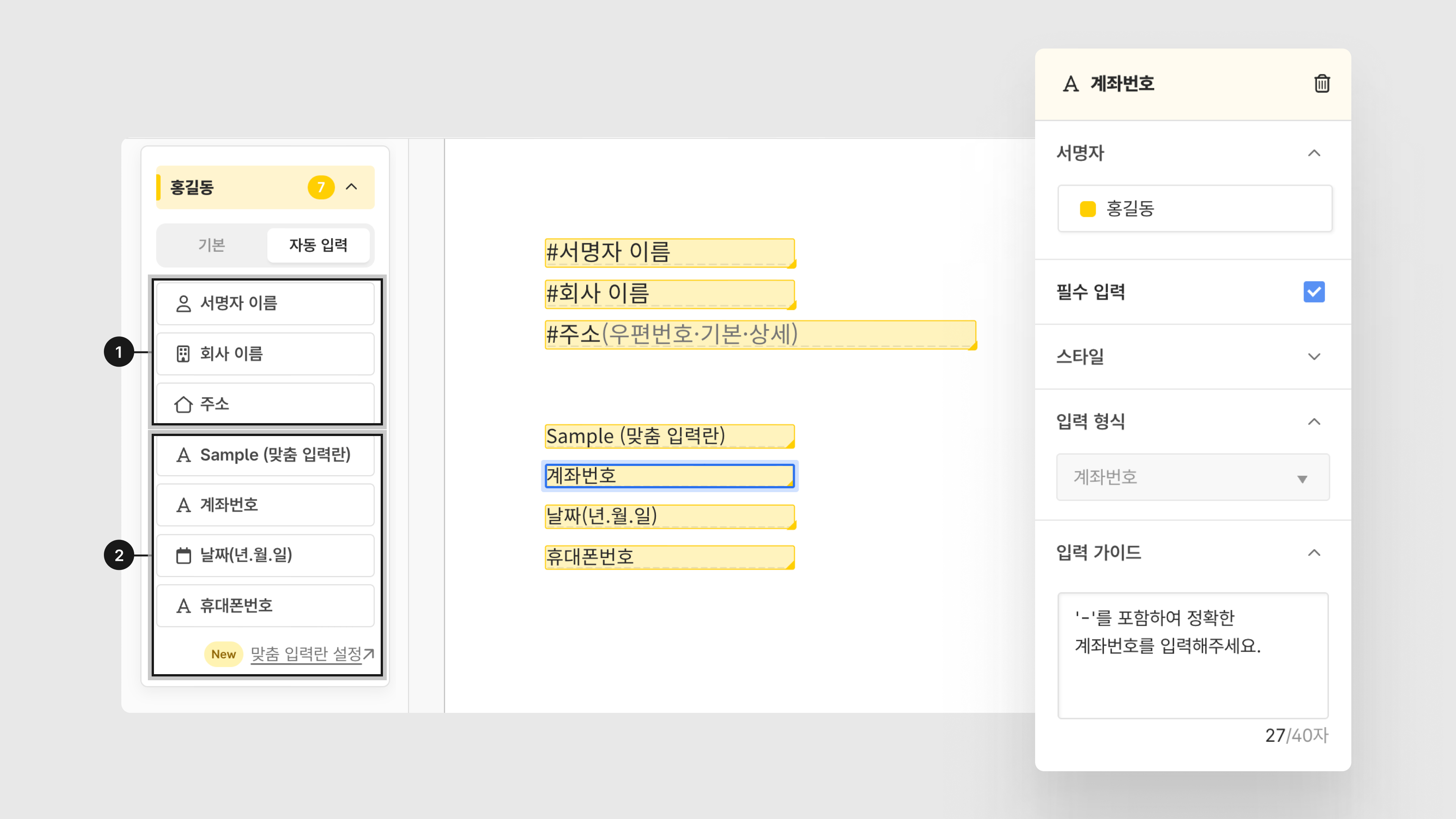Collapse the 입력 가이드 section
Screen dimensions: 1456x819
click(x=1313, y=553)
